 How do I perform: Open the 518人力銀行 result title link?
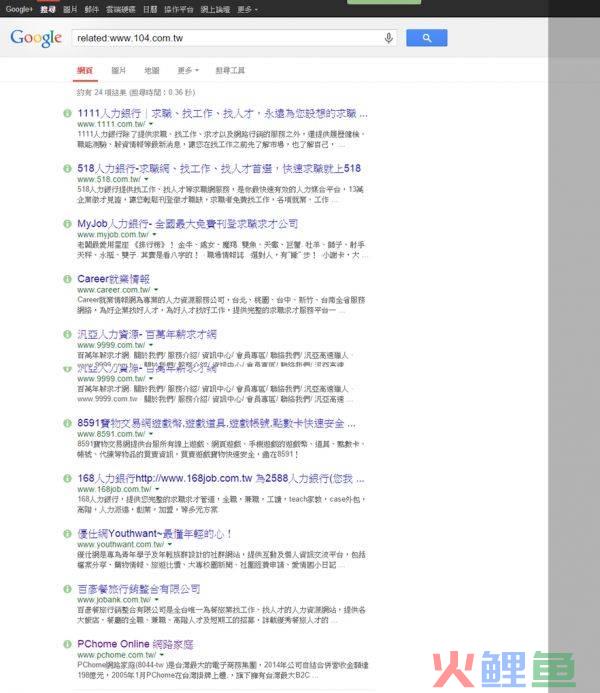219,168
